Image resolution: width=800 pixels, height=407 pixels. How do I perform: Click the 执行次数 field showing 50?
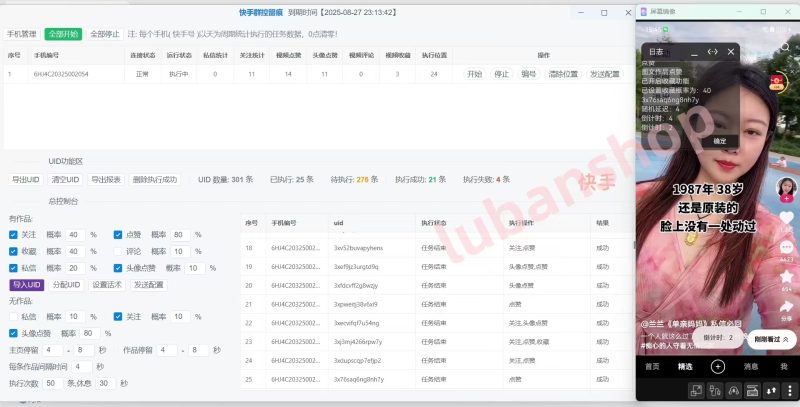coord(53,383)
